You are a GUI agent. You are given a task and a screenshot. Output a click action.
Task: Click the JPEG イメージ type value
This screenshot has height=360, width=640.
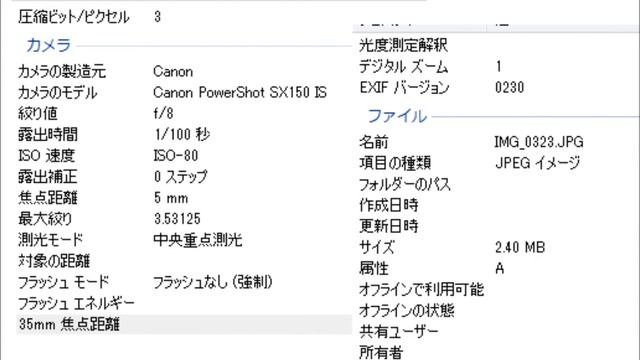click(x=538, y=163)
